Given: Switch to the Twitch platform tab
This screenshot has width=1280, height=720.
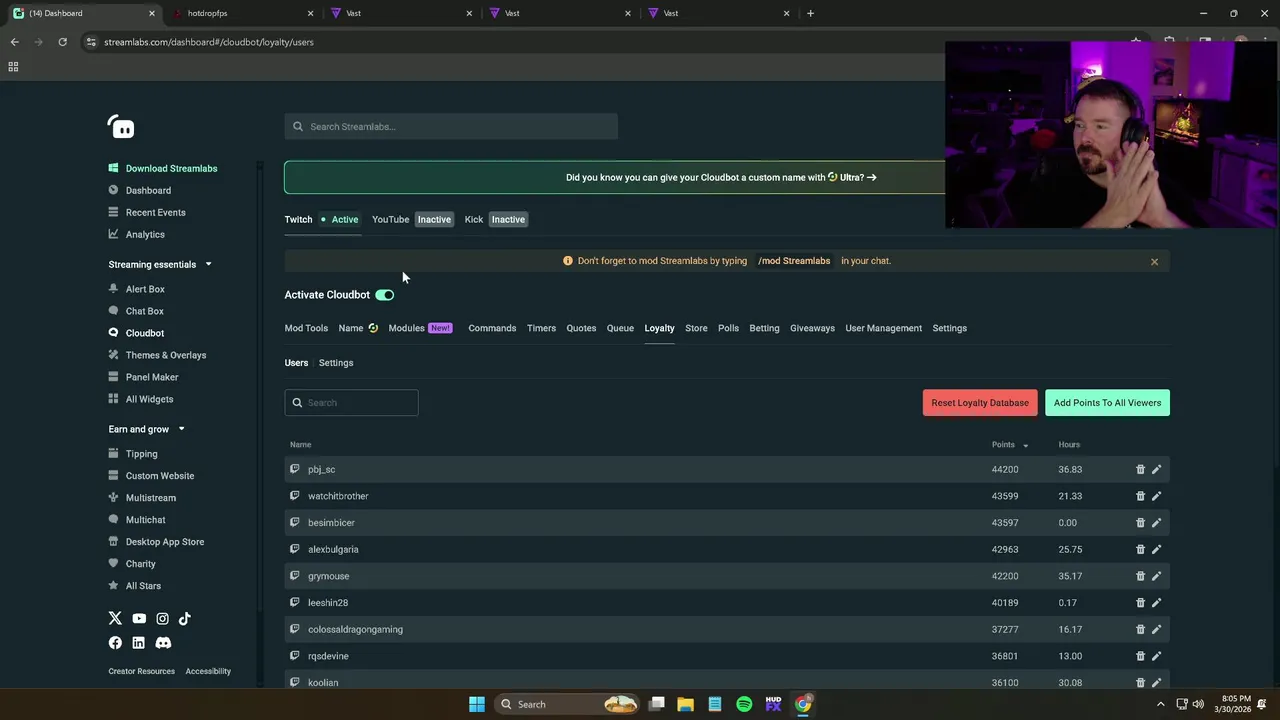Looking at the screenshot, I should point(298,219).
